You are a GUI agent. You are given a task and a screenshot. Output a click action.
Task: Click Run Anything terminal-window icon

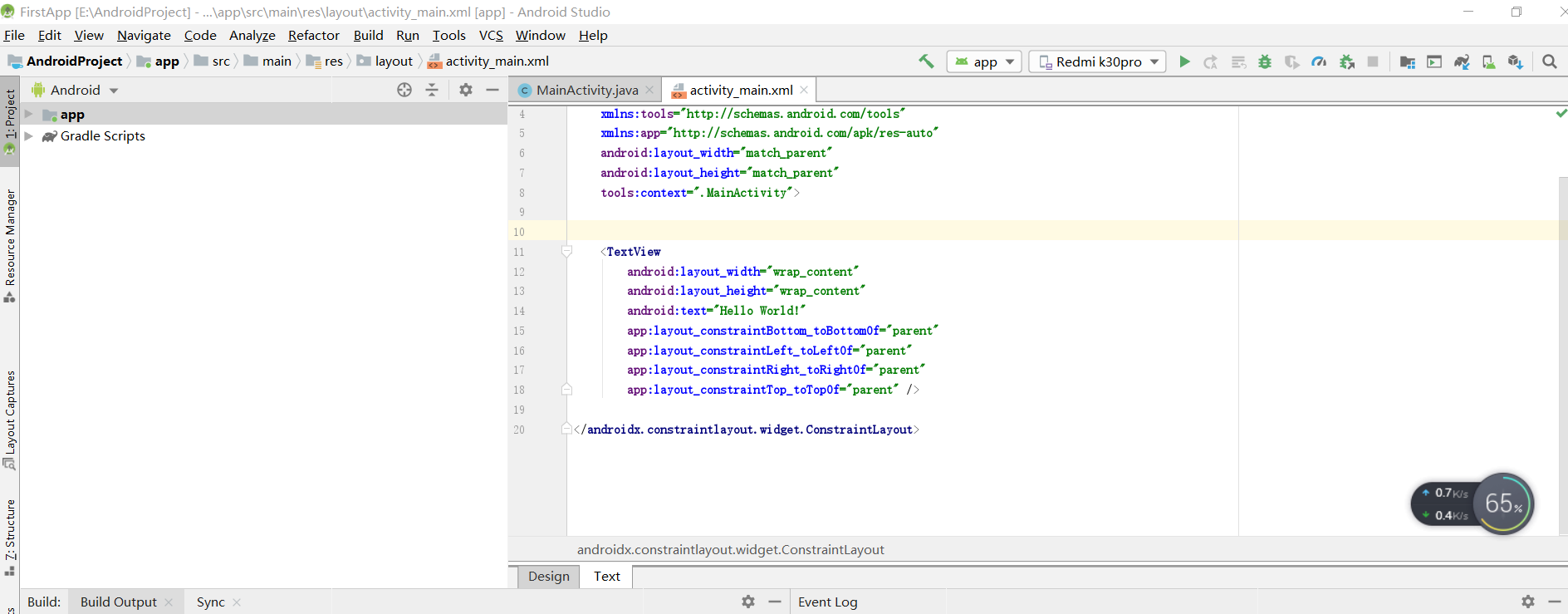tap(1434, 61)
